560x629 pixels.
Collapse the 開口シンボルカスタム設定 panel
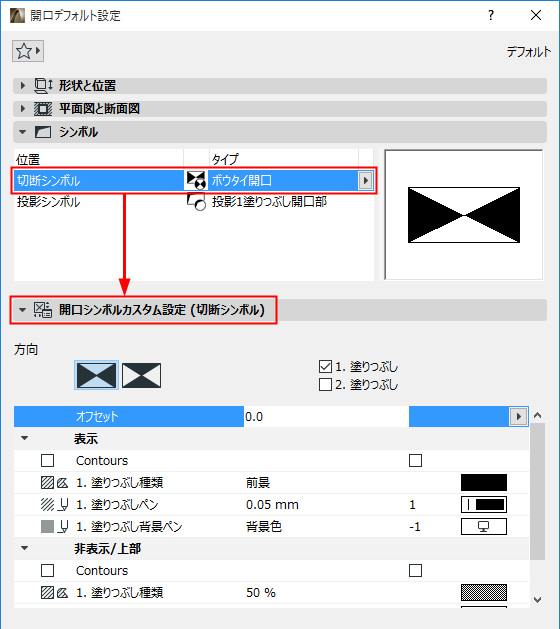22,310
